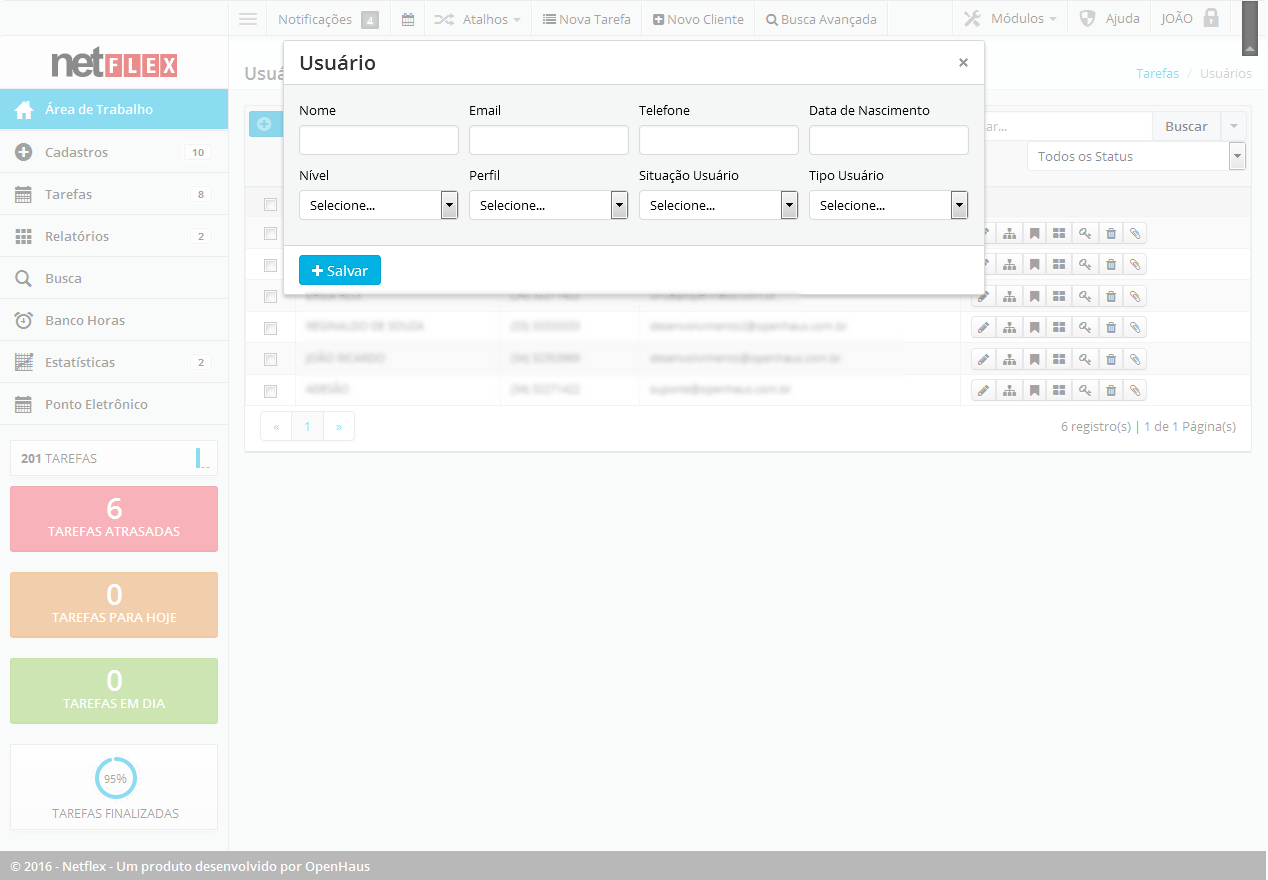1268x880 pixels.
Task: Click into the Email input field
Action: pyautogui.click(x=548, y=140)
